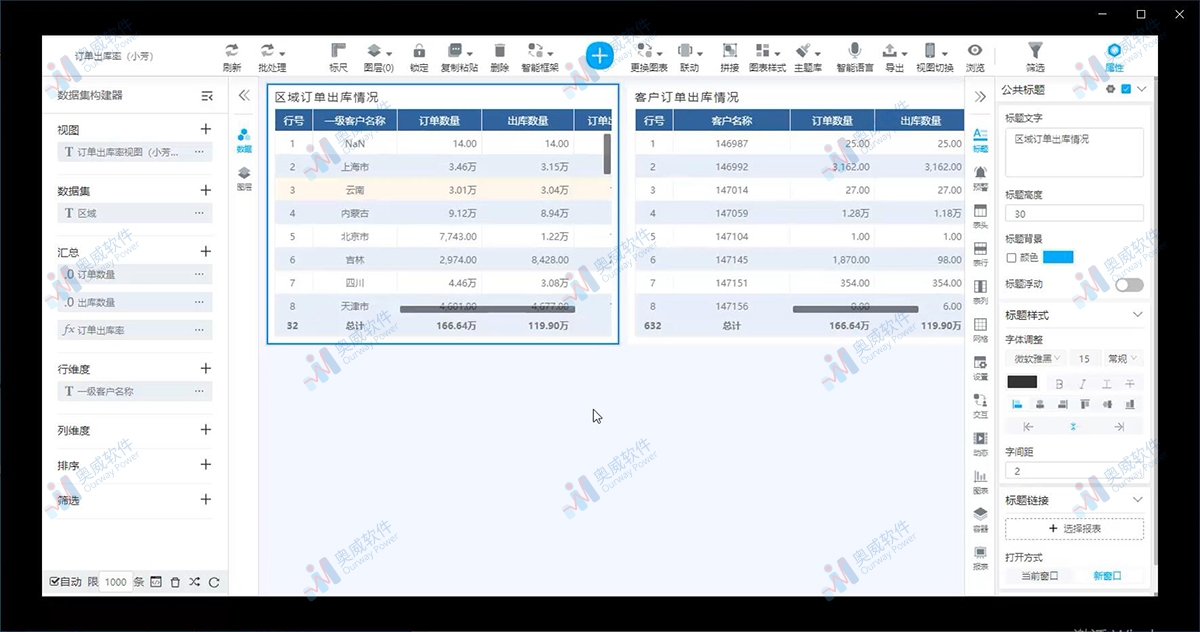Click the shuffle icon in bottom bar
1200x632 pixels.
click(x=194, y=582)
